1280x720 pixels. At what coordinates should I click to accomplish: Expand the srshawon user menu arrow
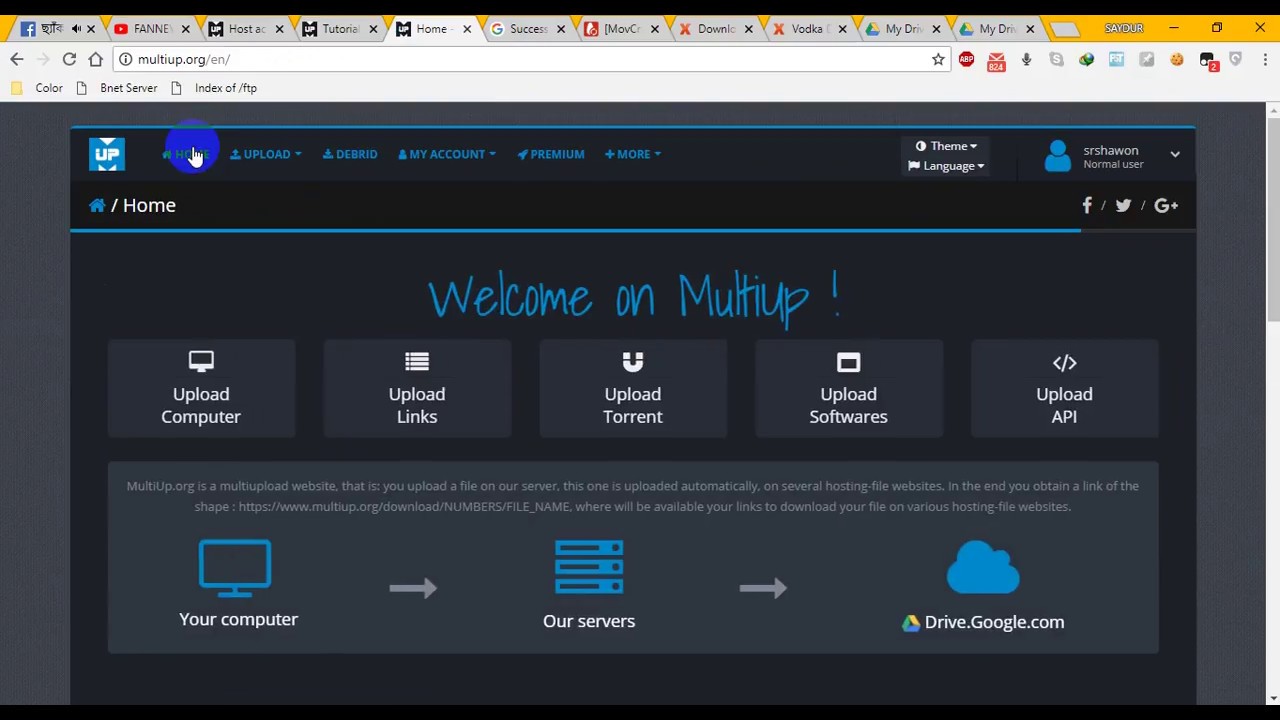1175,155
